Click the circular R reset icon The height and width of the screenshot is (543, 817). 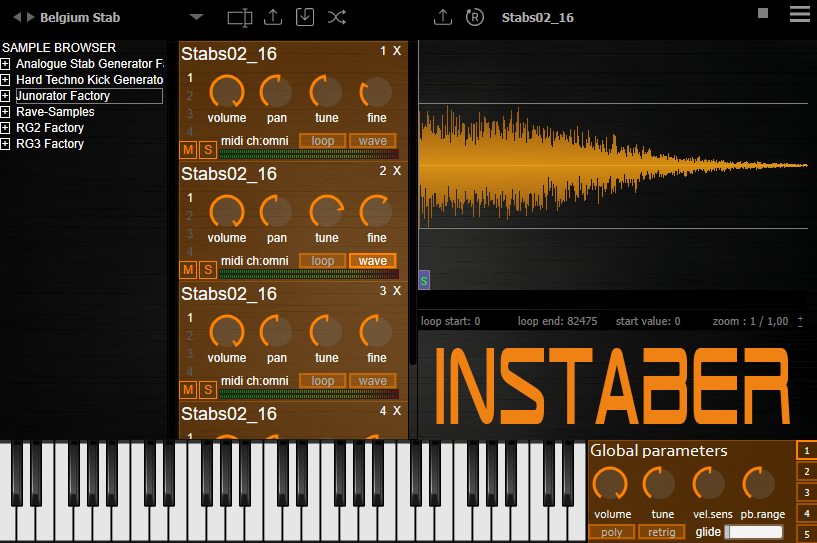[x=475, y=17]
